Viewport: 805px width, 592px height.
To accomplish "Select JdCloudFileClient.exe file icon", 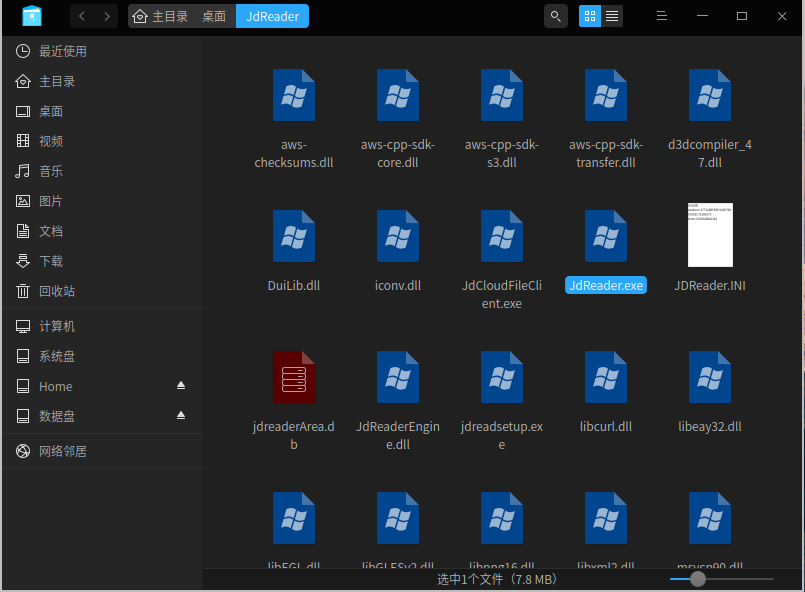I will click(x=502, y=236).
